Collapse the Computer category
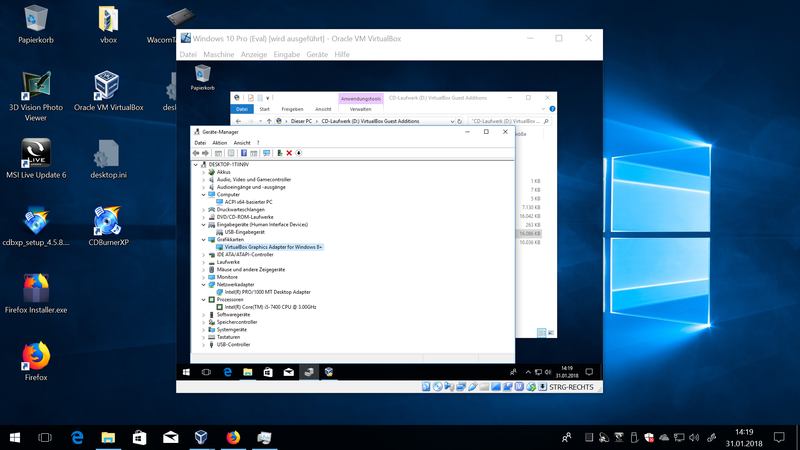 pos(204,195)
